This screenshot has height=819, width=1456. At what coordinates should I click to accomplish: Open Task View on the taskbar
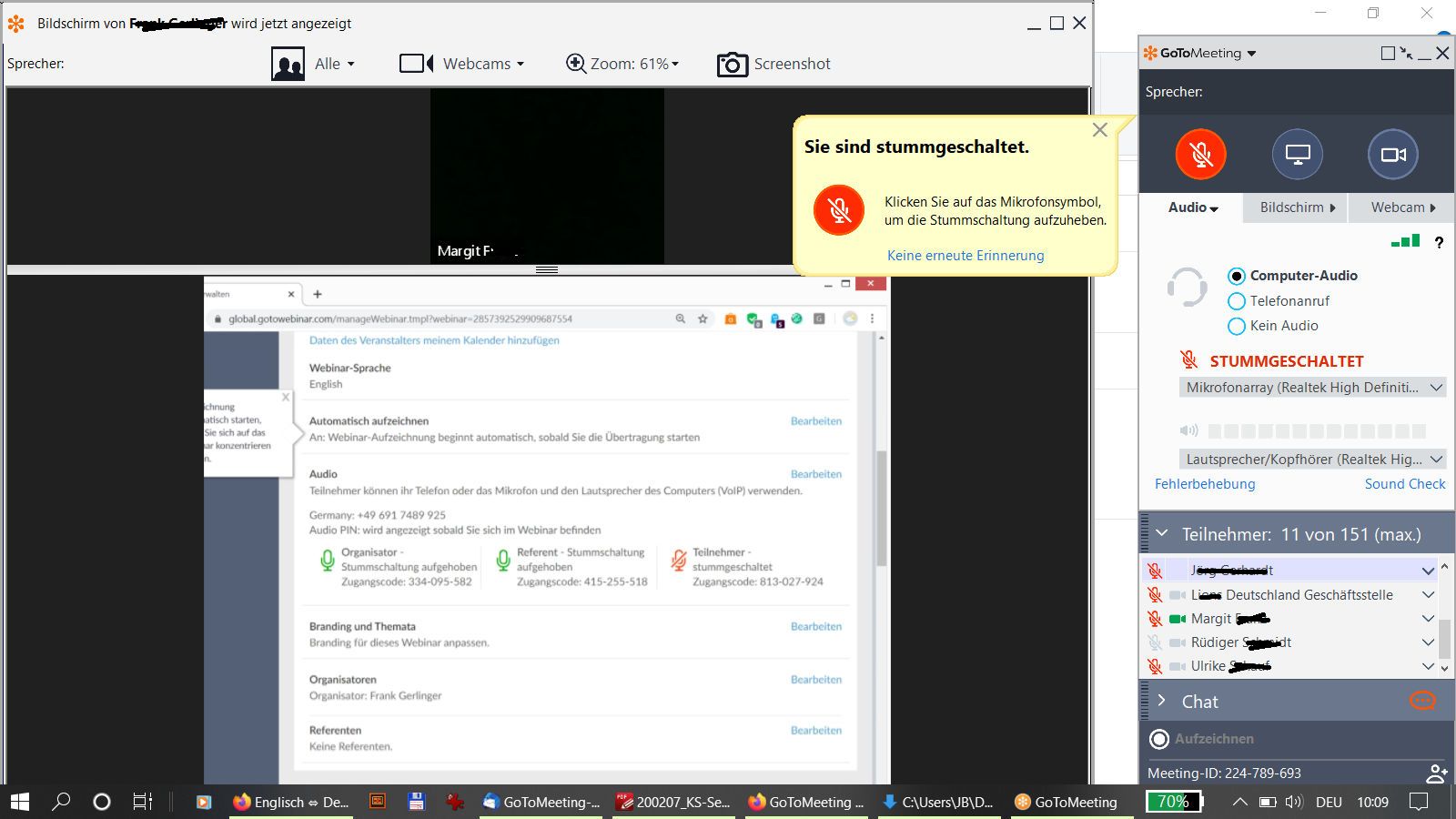(x=143, y=802)
